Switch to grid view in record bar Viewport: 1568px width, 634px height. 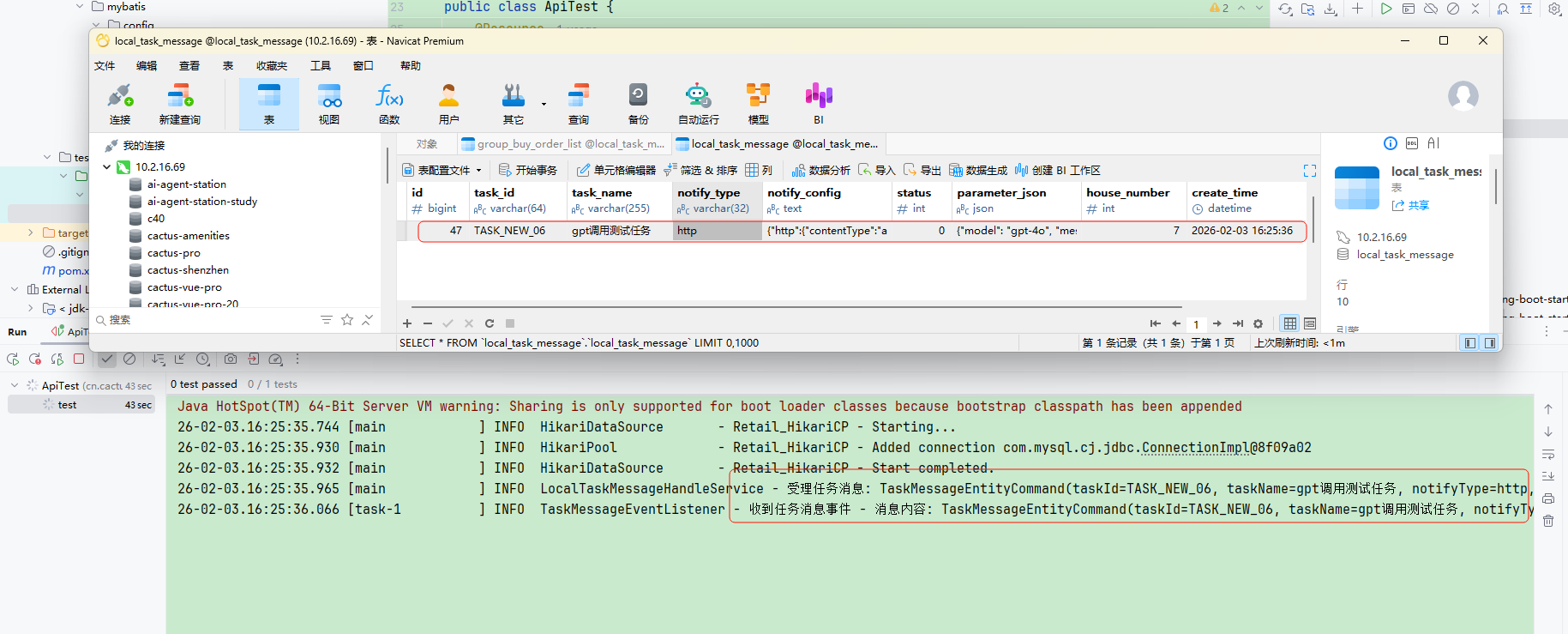click(x=1289, y=323)
